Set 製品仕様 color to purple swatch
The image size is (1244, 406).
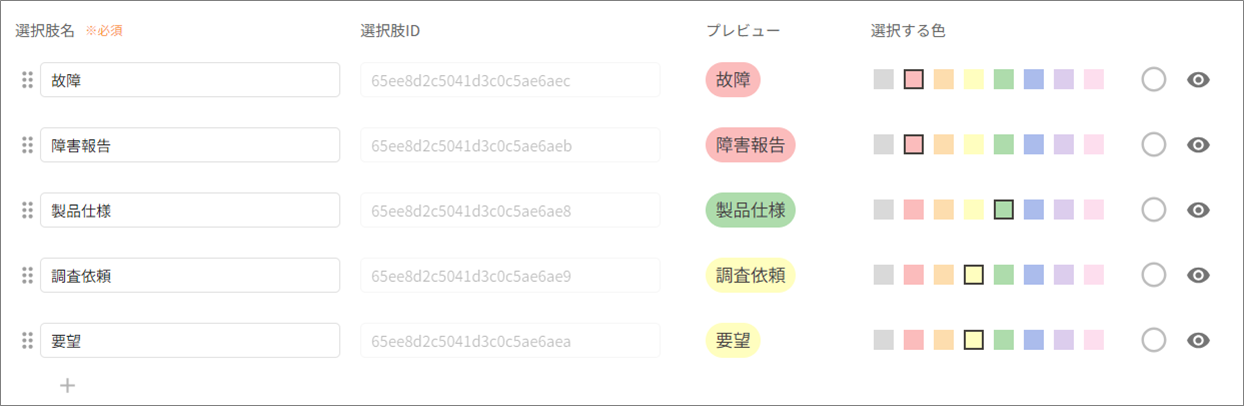tap(1064, 210)
